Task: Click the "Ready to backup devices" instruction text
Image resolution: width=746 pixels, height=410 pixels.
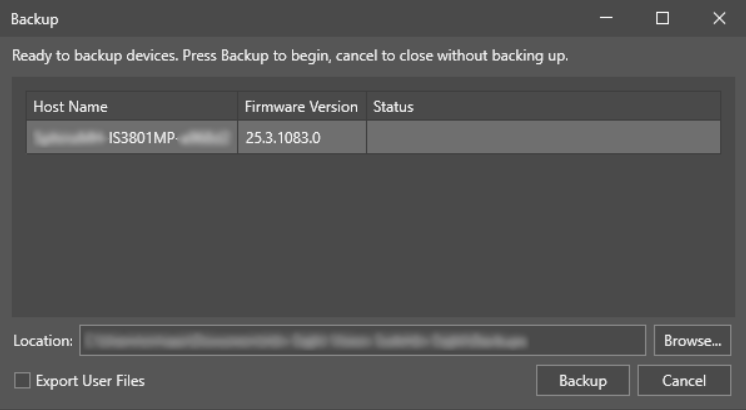Action: 290,55
